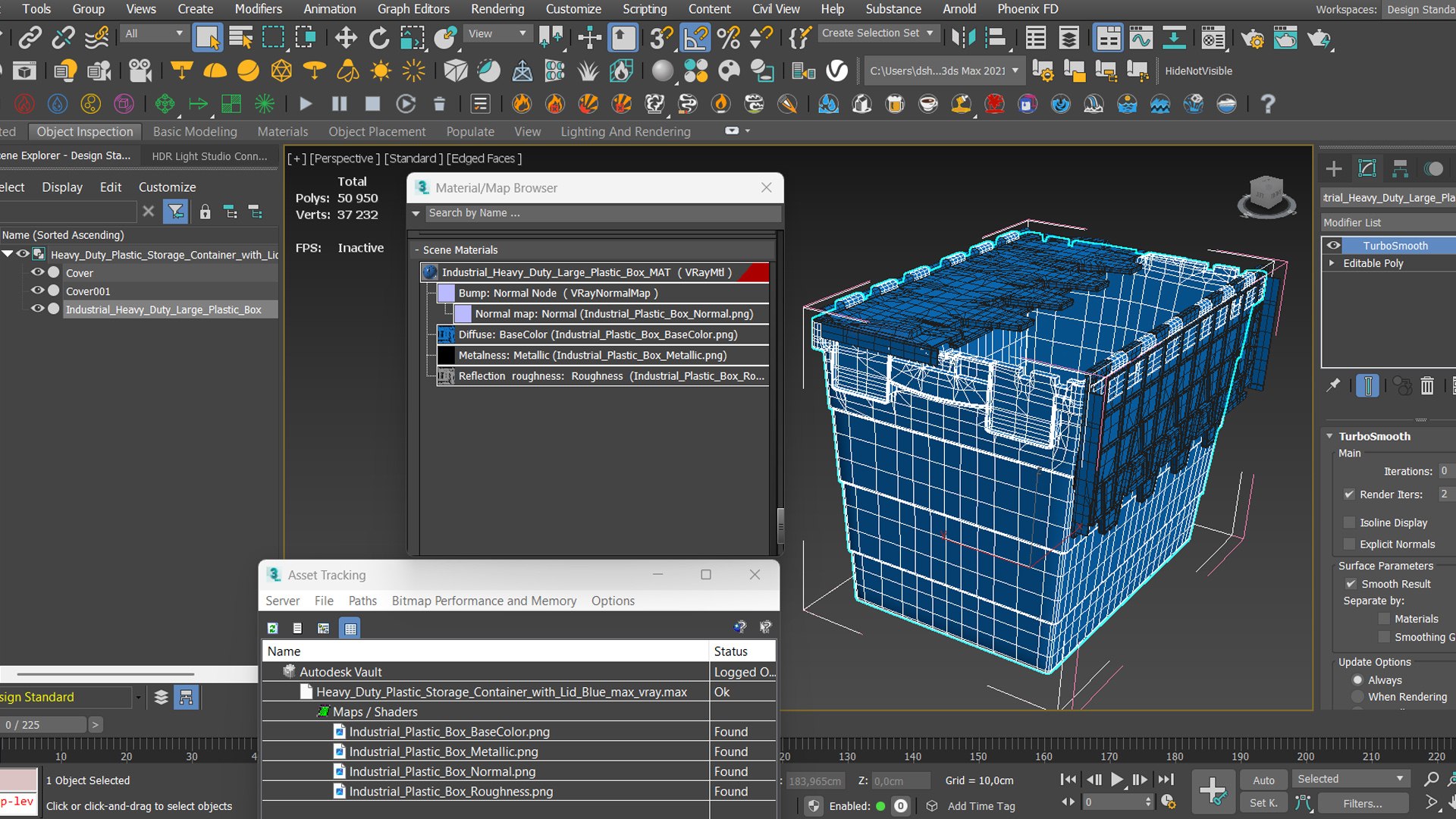This screenshot has height=819, width=1456.
Task: Select the Rotate transform tool
Action: point(379,37)
